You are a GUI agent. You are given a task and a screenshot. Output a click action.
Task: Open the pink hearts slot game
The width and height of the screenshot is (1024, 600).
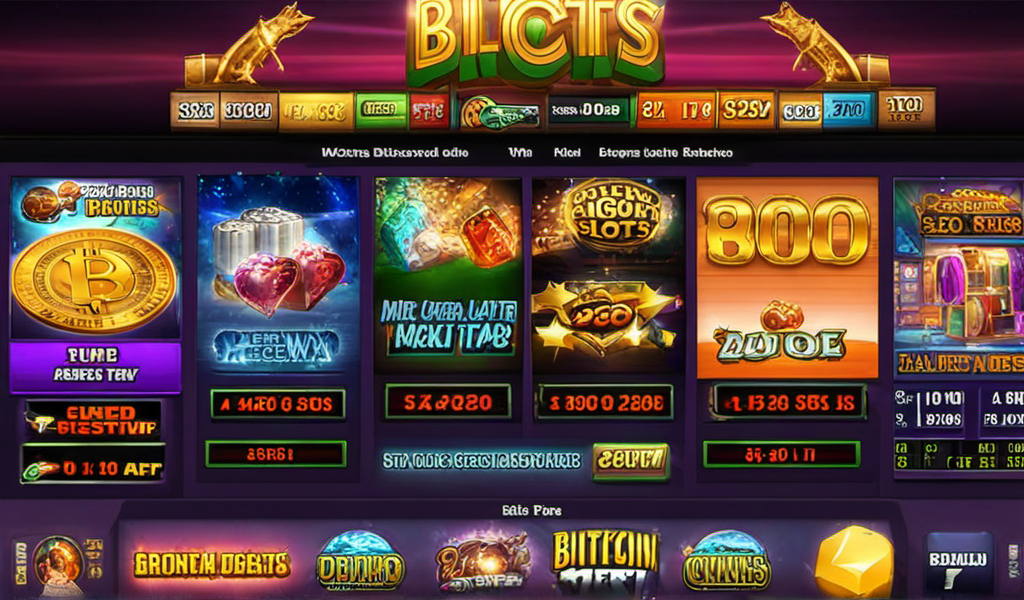278,274
